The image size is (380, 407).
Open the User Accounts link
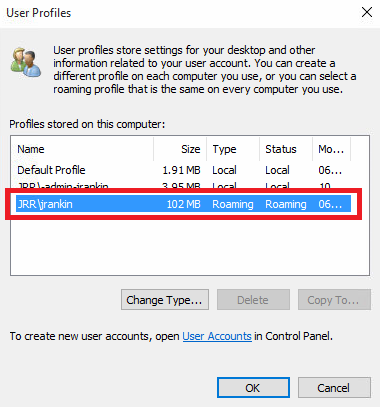tap(217, 336)
